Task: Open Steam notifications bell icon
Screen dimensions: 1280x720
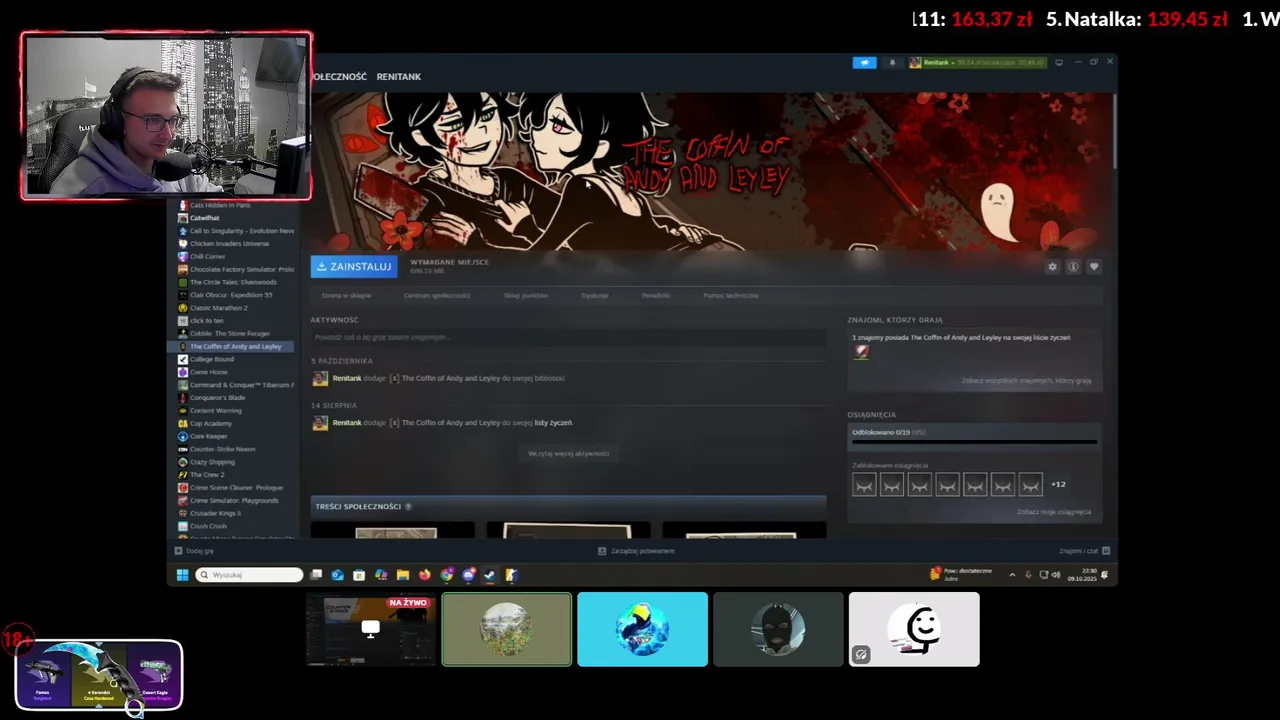Action: coord(892,62)
